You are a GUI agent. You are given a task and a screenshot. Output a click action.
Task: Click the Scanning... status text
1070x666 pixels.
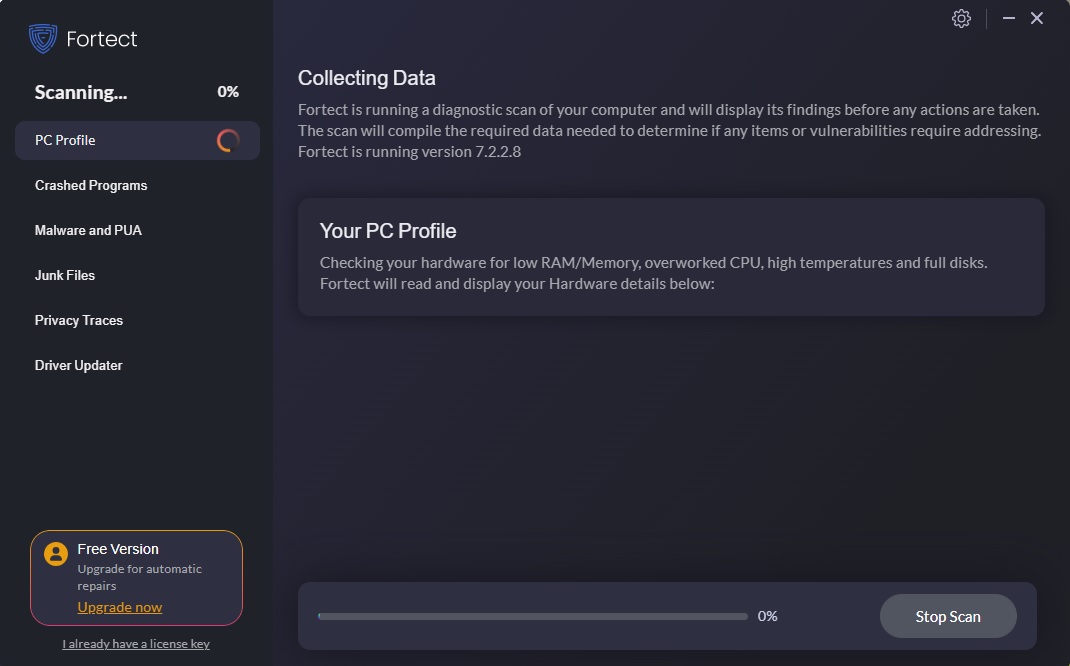81,93
